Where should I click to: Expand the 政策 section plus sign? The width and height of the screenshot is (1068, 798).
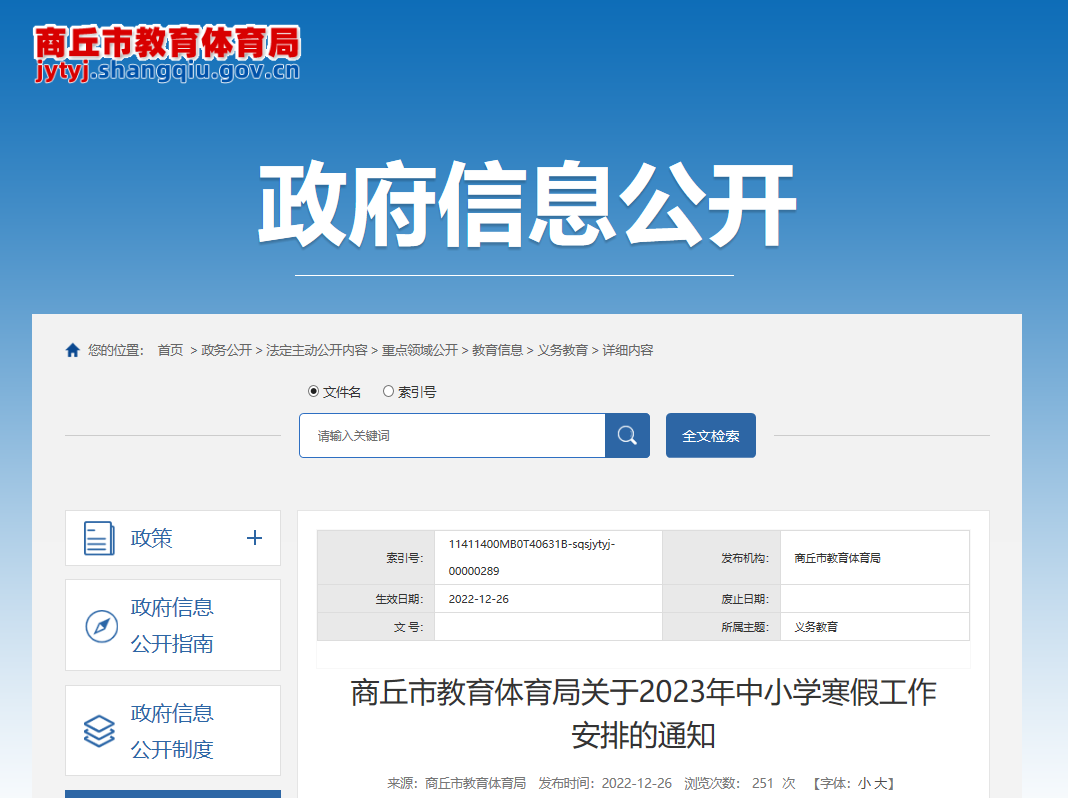(254, 538)
